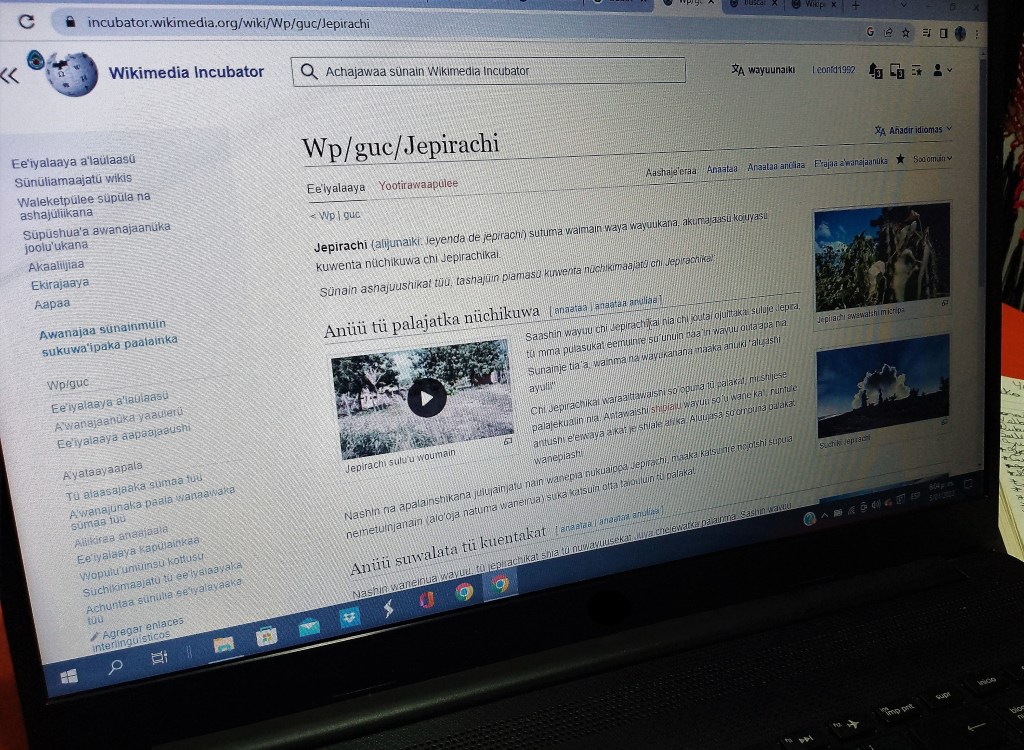Bookmark this tab with the star icon
The height and width of the screenshot is (750, 1024).
(905, 33)
